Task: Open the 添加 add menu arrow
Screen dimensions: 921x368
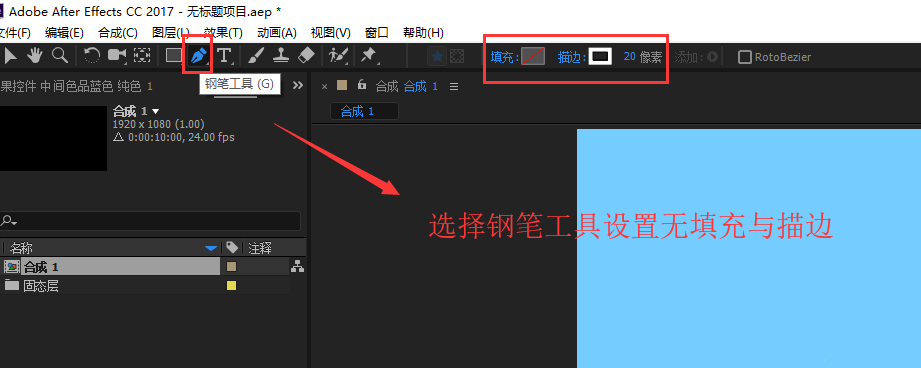Action: click(712, 57)
